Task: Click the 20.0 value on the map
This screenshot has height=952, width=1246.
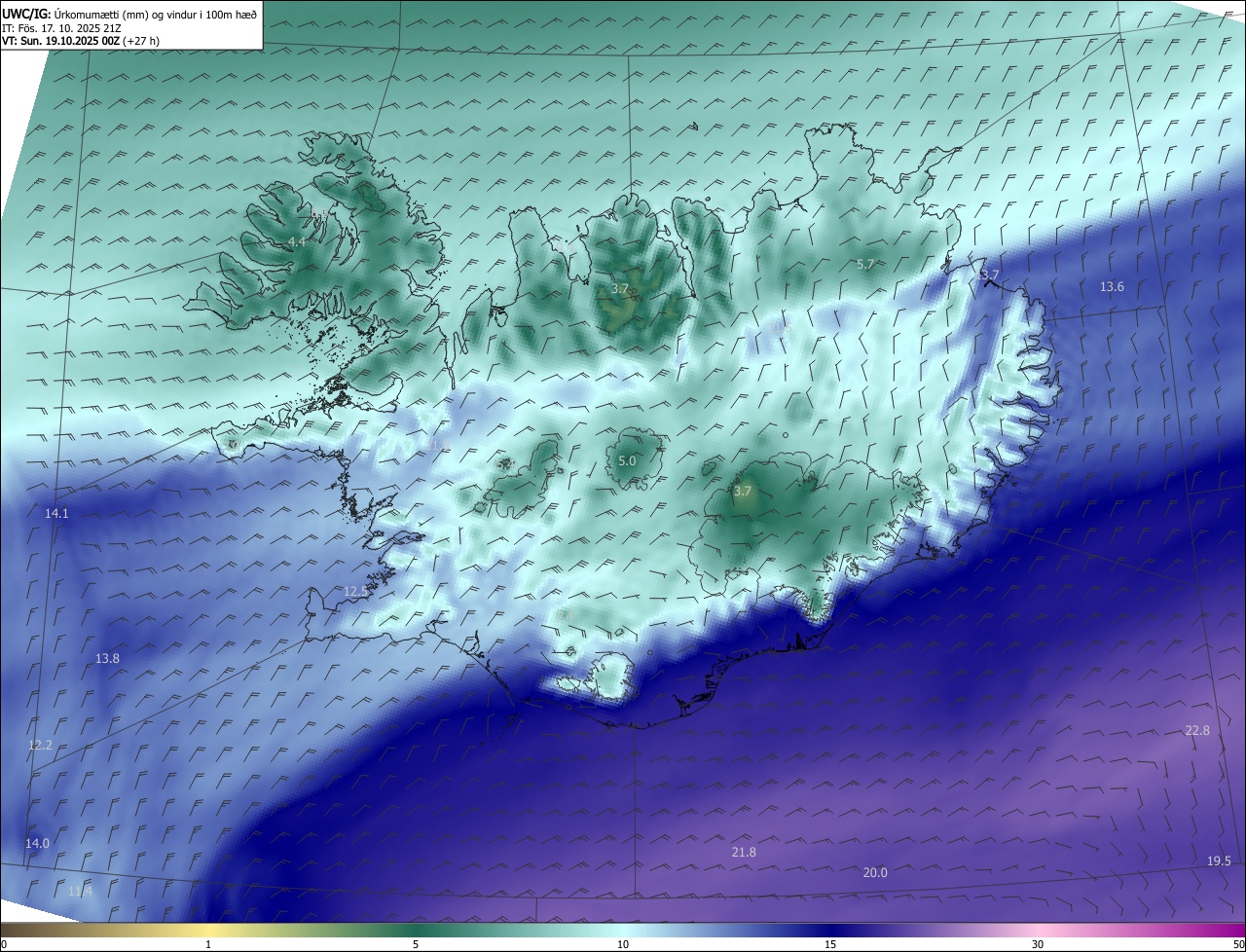Action: tap(875, 872)
